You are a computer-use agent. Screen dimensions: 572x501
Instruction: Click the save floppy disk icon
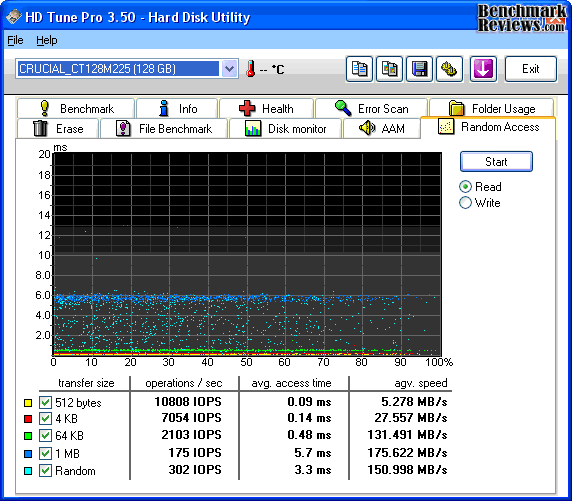tap(420, 69)
